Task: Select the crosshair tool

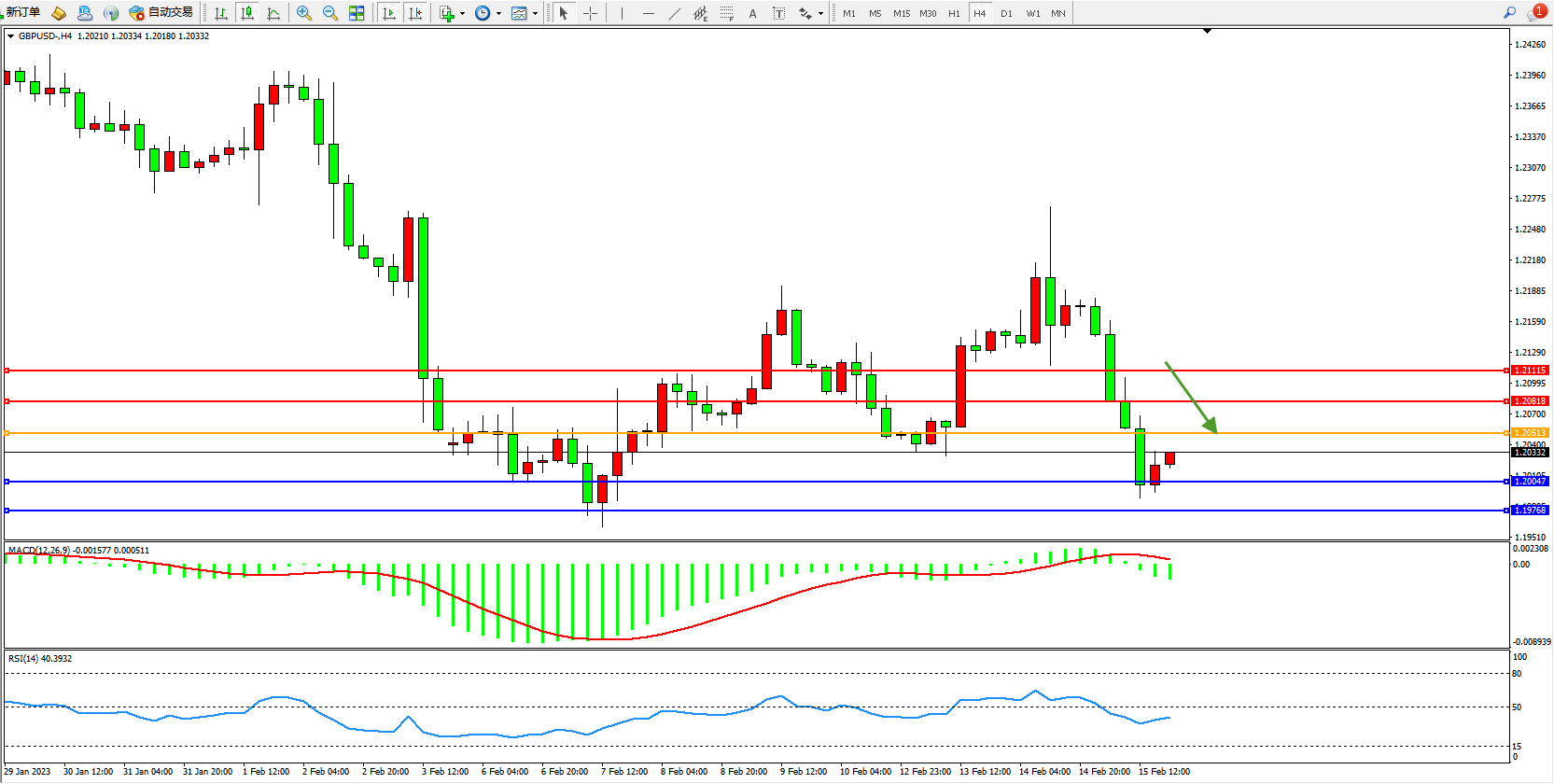Action: [x=590, y=13]
